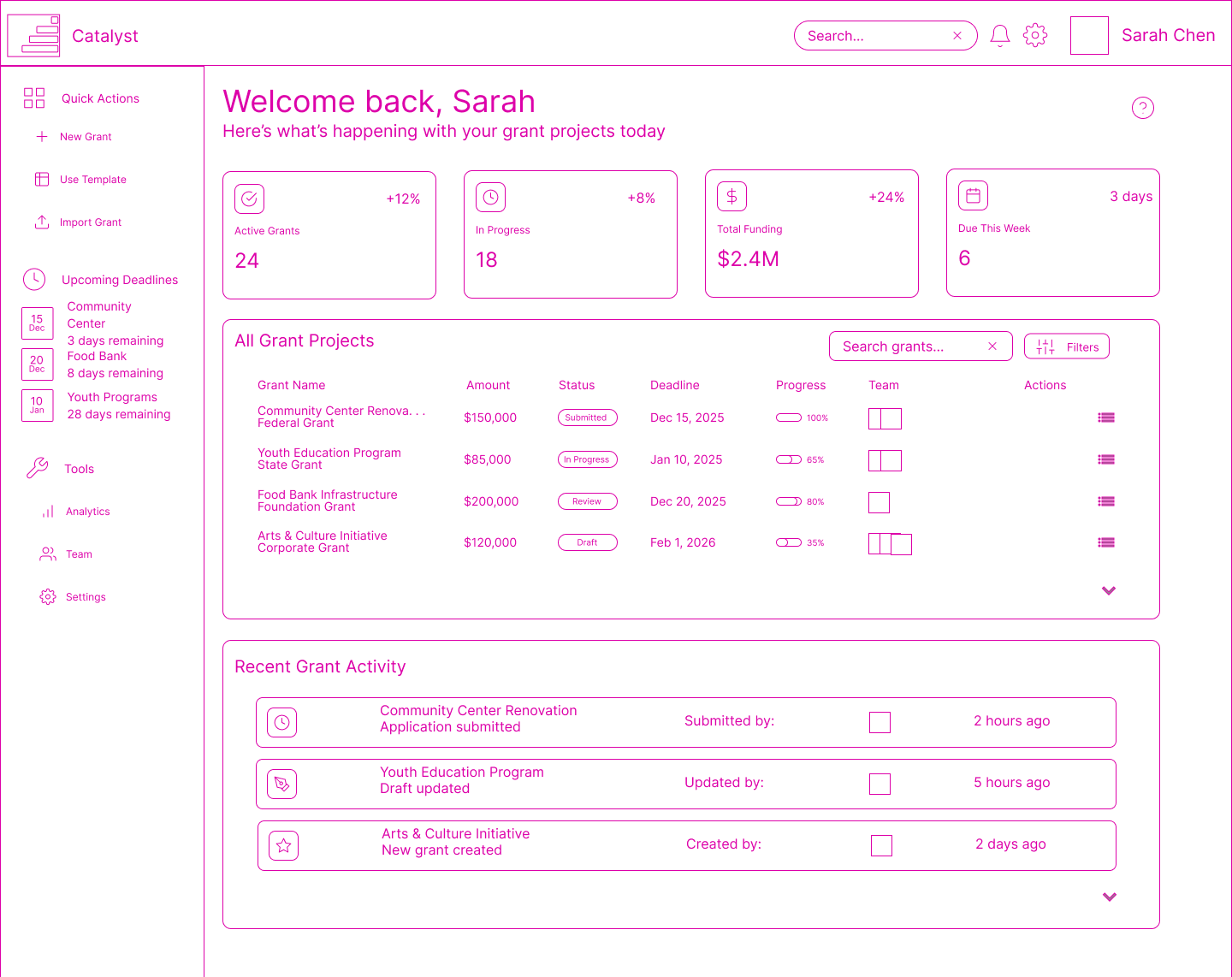The image size is (1232, 977).
Task: Toggle progress switch for Arts & Culture grant
Action: pos(788,543)
